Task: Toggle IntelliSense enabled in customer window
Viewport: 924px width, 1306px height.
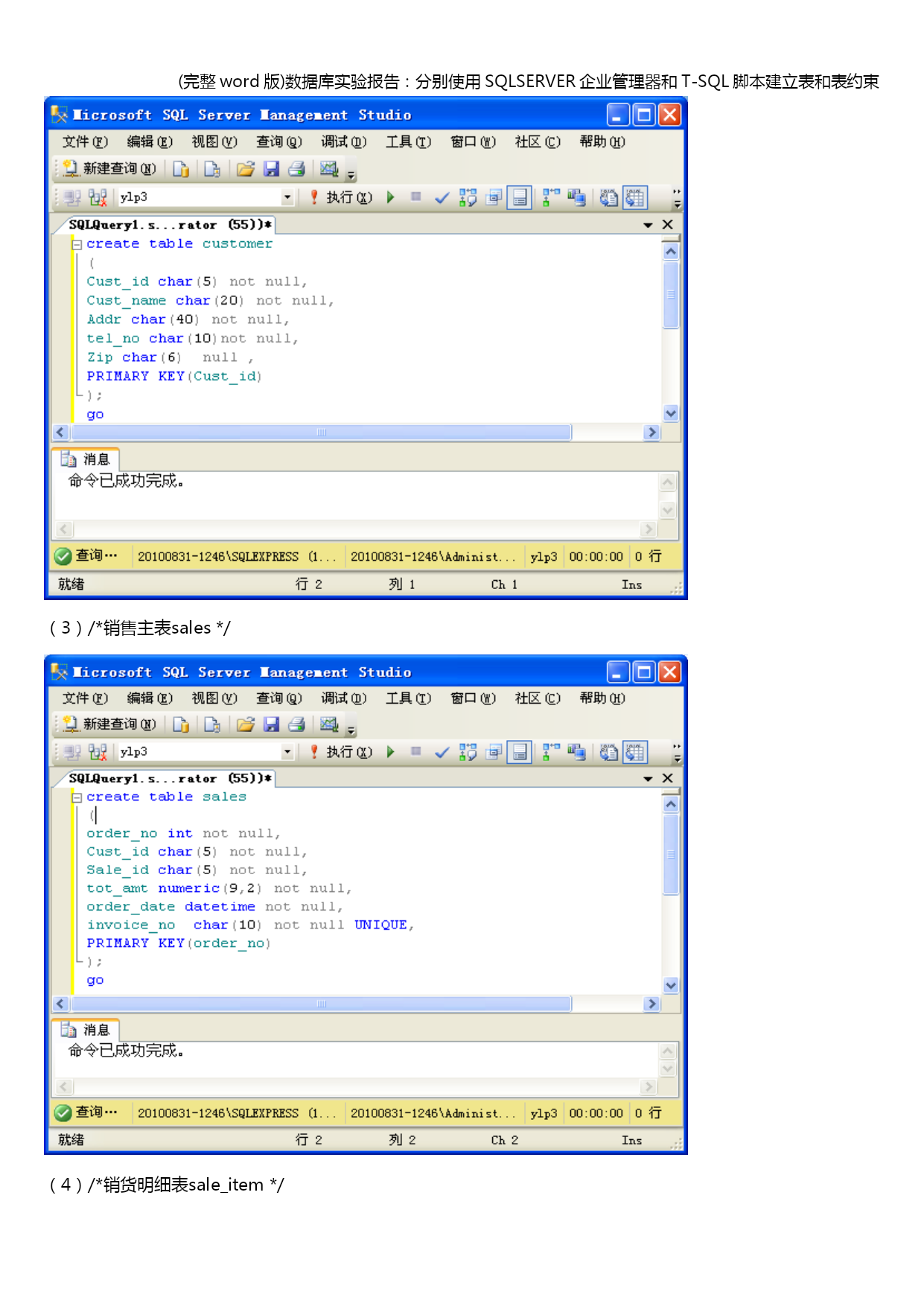Action: (520, 197)
